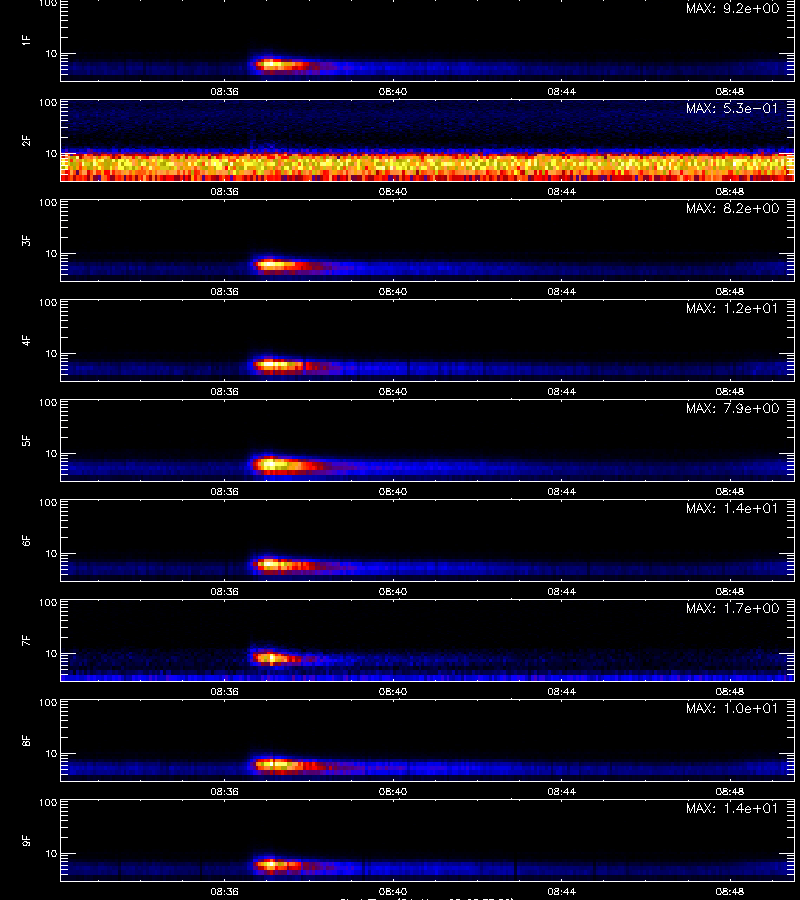Select the '7F' axis label

click(26, 641)
